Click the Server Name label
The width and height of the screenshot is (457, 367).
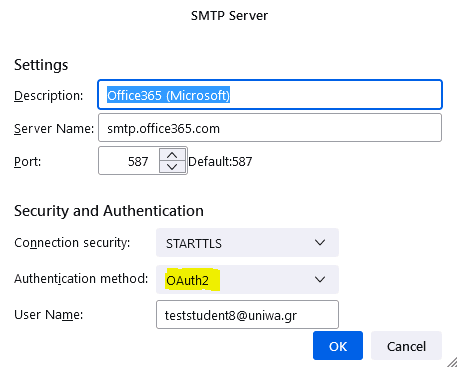[x=54, y=129]
